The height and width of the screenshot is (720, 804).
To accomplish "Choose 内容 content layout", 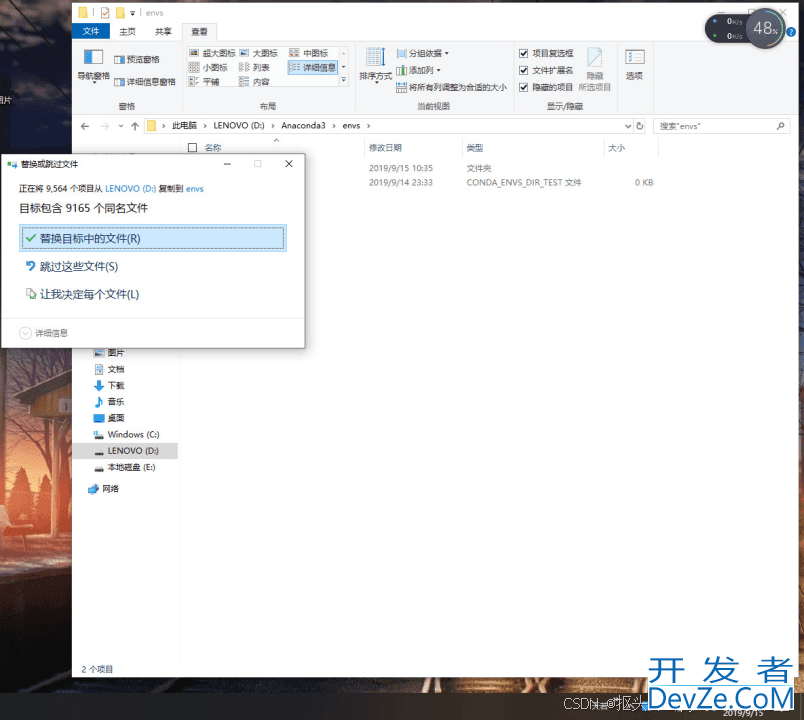I will (254, 82).
